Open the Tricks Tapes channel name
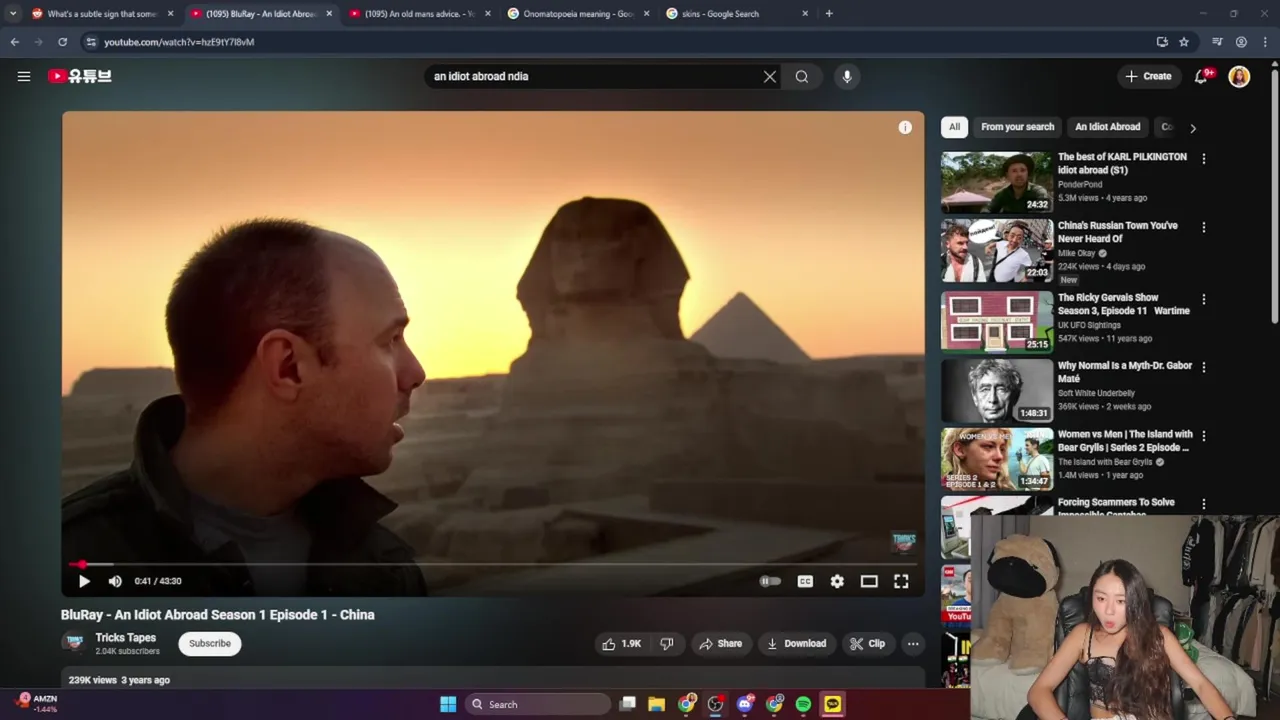Screen dimensions: 1280x720 (x=125, y=638)
